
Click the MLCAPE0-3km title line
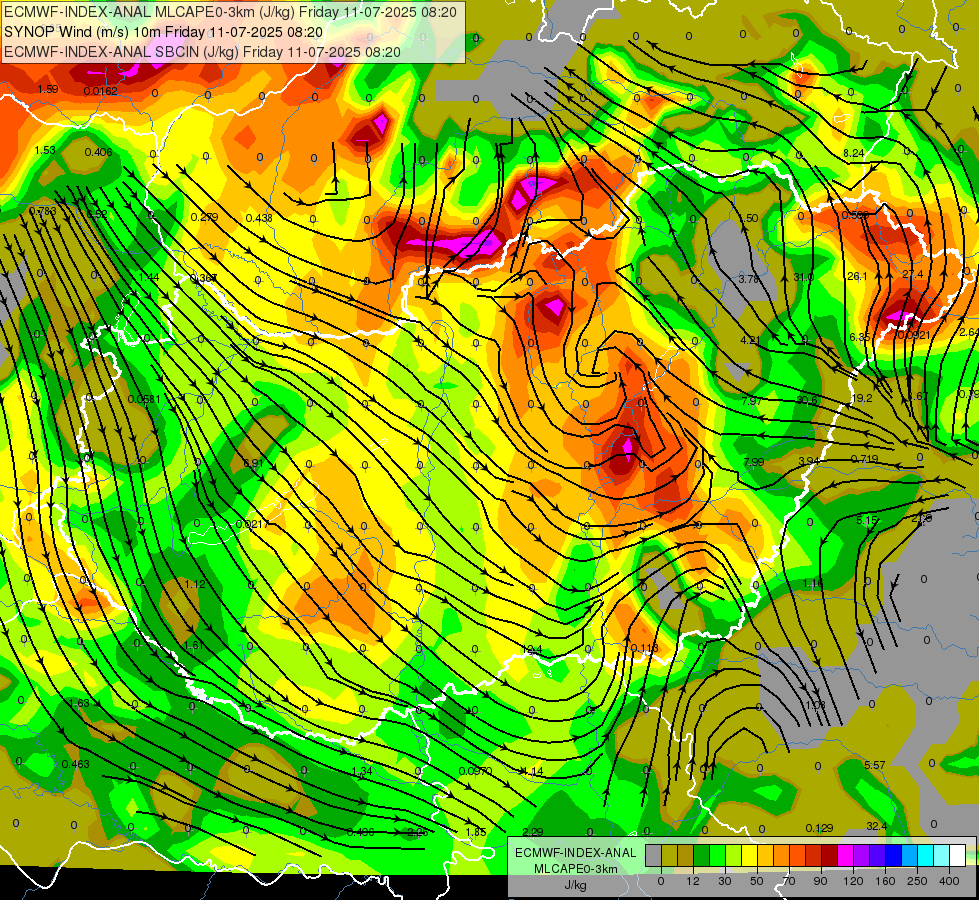[x=230, y=12]
